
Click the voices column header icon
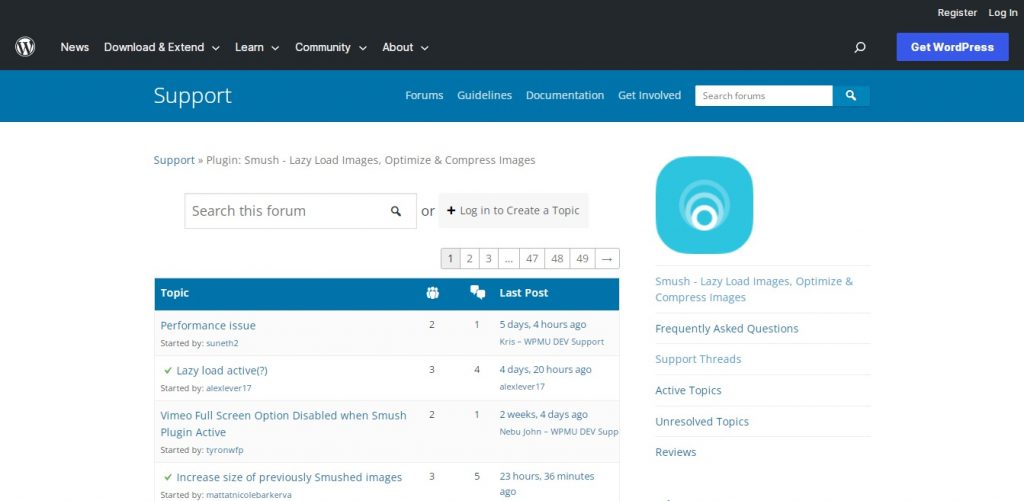432,293
